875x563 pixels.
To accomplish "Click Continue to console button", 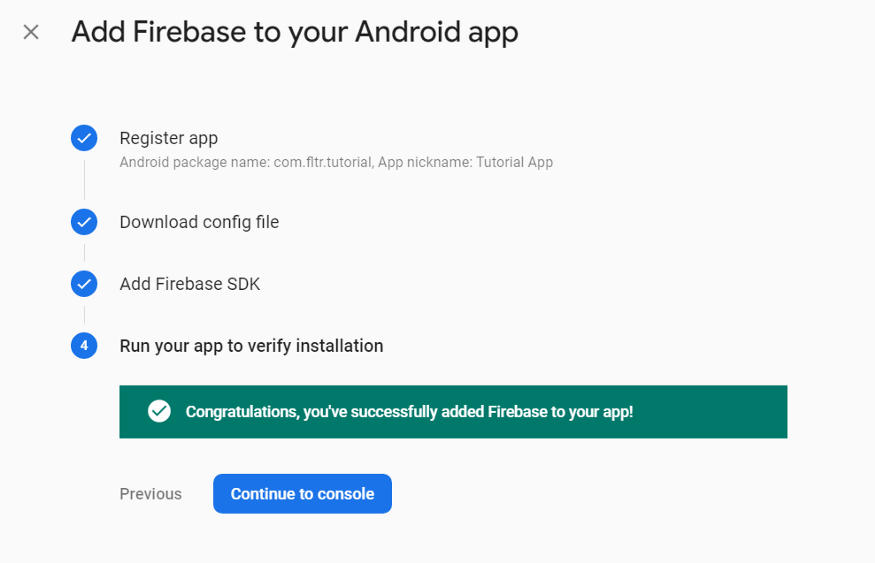I will click(x=302, y=494).
